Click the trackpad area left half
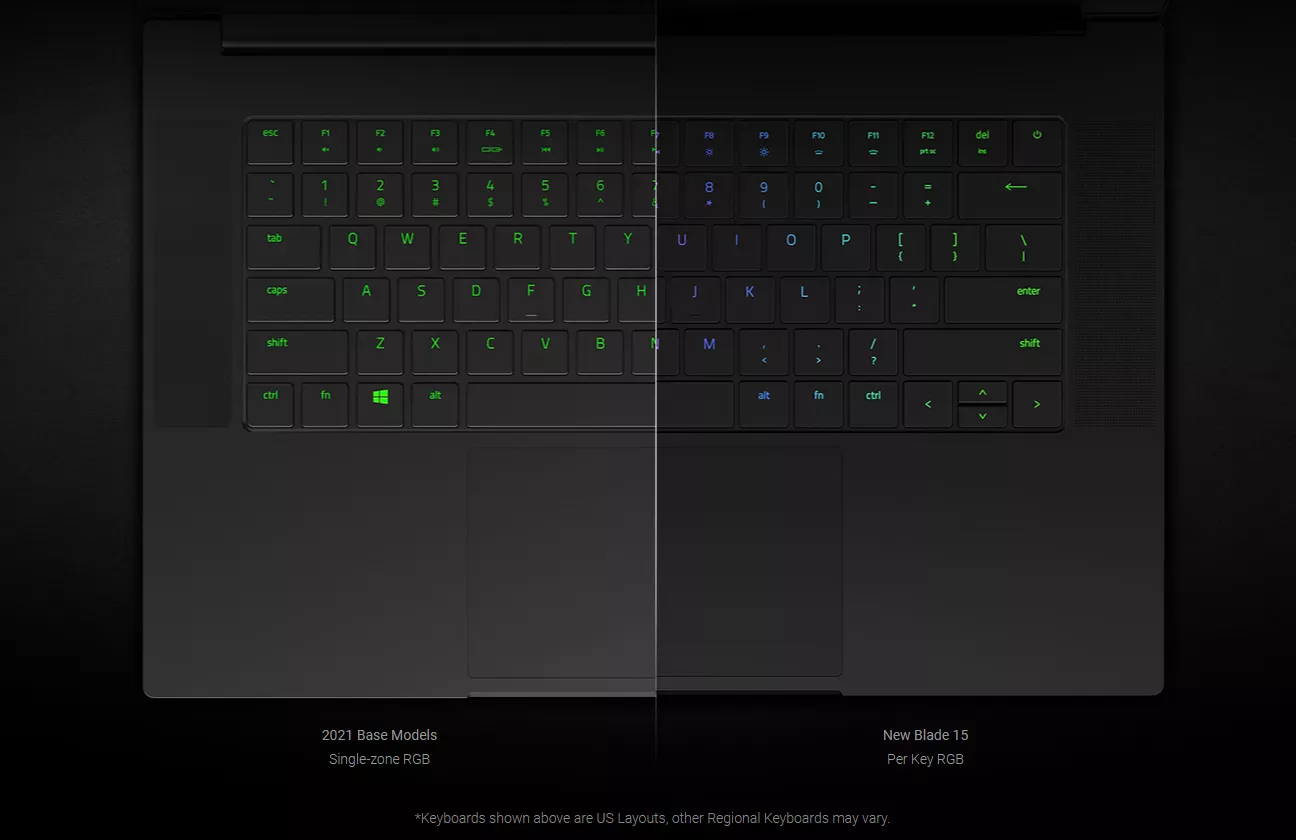 [x=561, y=563]
